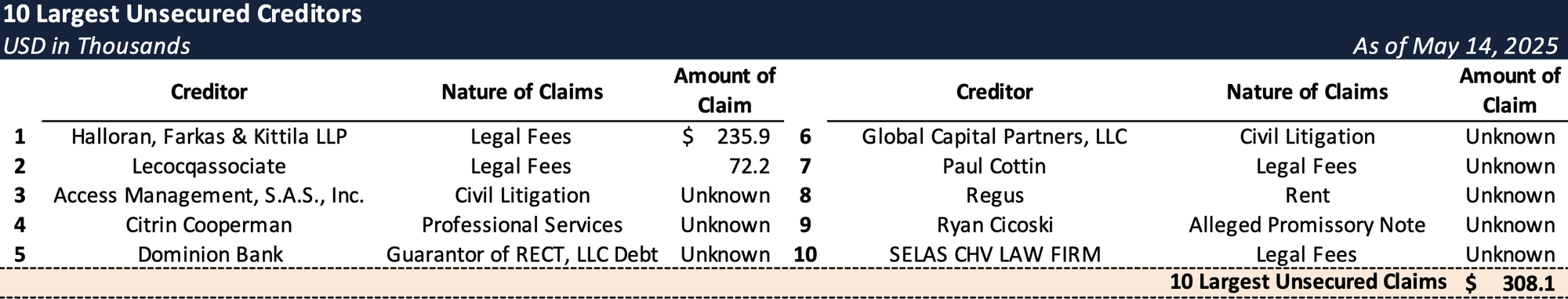Click the Global Capital Partners, LLC cell
The image size is (1568, 299).
pos(994,137)
